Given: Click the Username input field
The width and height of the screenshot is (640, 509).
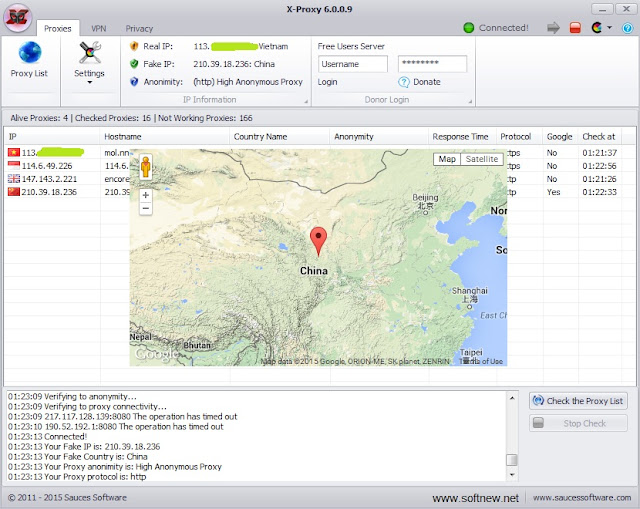Looking at the screenshot, I should tap(353, 64).
